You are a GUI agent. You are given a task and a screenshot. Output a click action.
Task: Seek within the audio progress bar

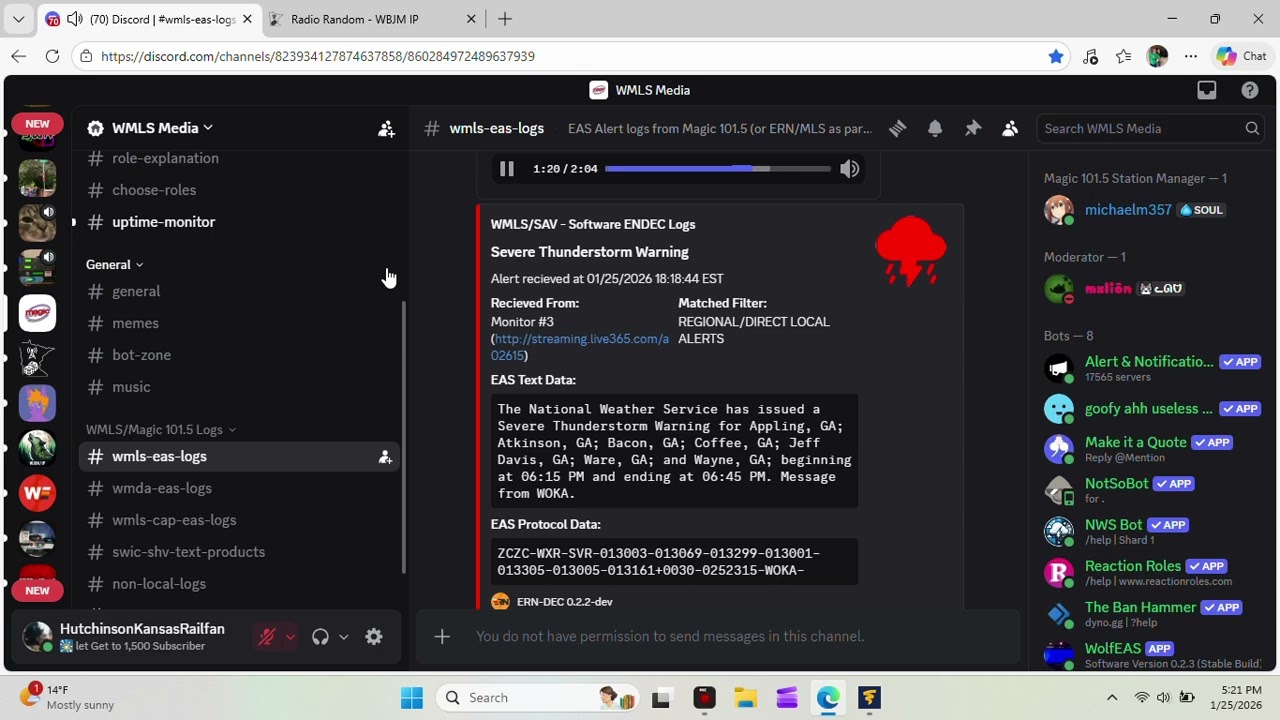717,169
